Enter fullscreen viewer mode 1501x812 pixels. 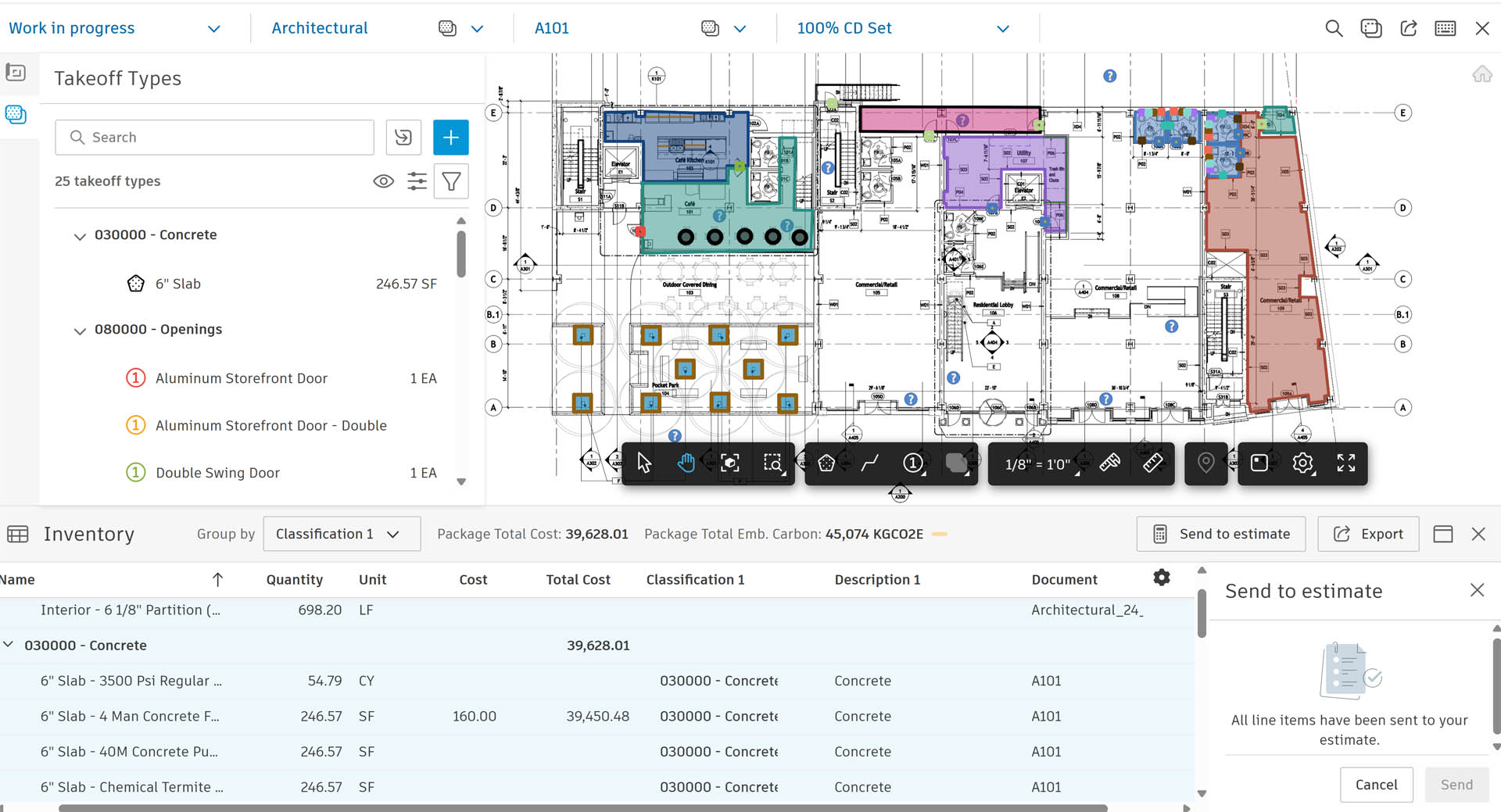tap(1346, 463)
